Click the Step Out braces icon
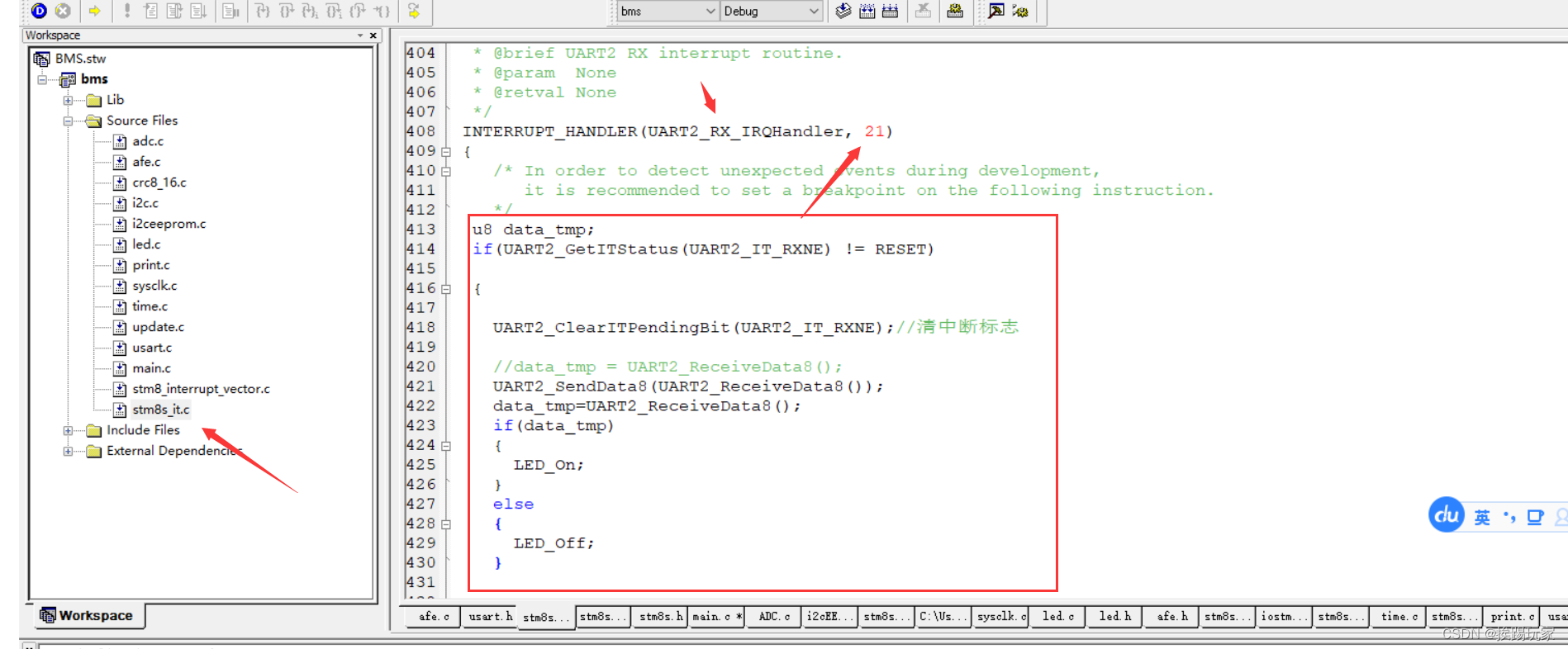Image resolution: width=1568 pixels, height=649 pixels. 358,11
